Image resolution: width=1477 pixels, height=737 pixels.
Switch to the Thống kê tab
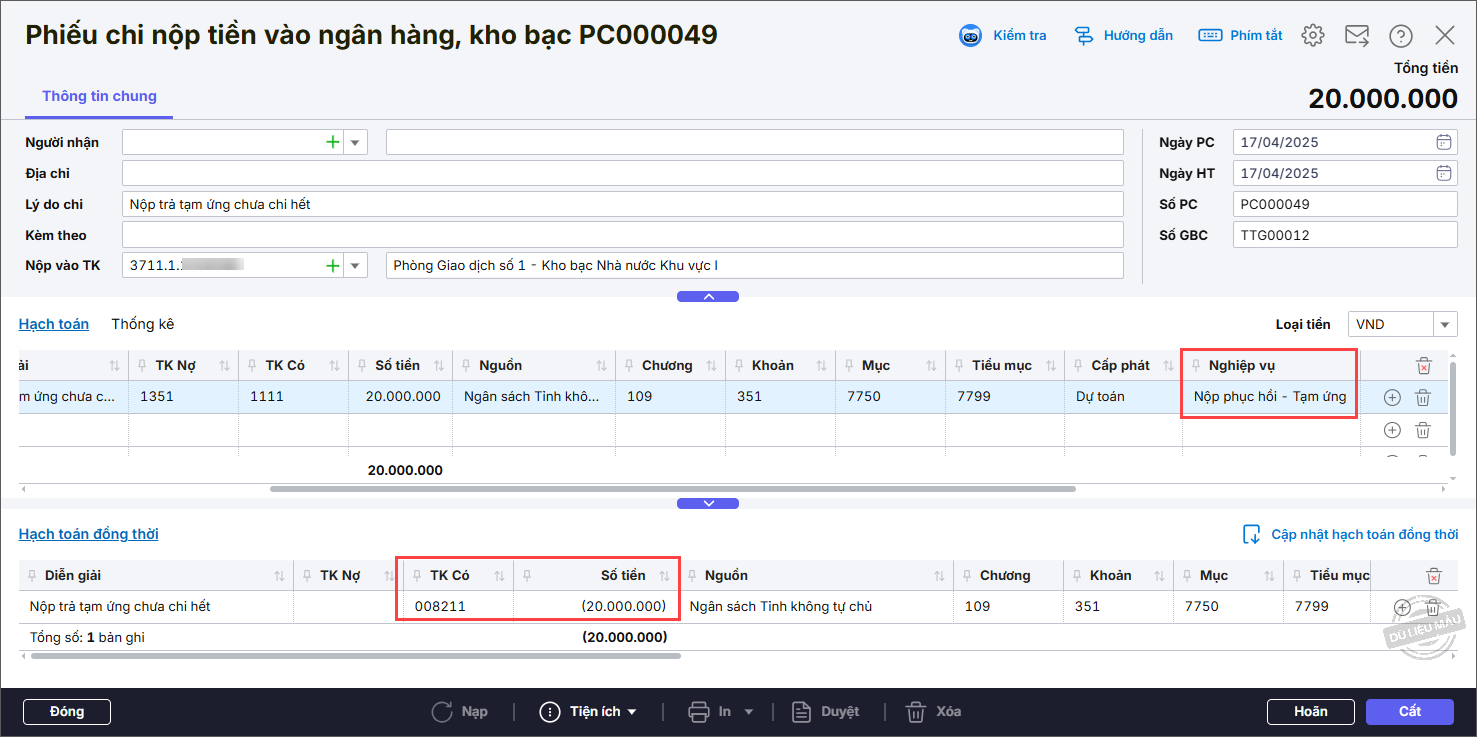tap(143, 324)
